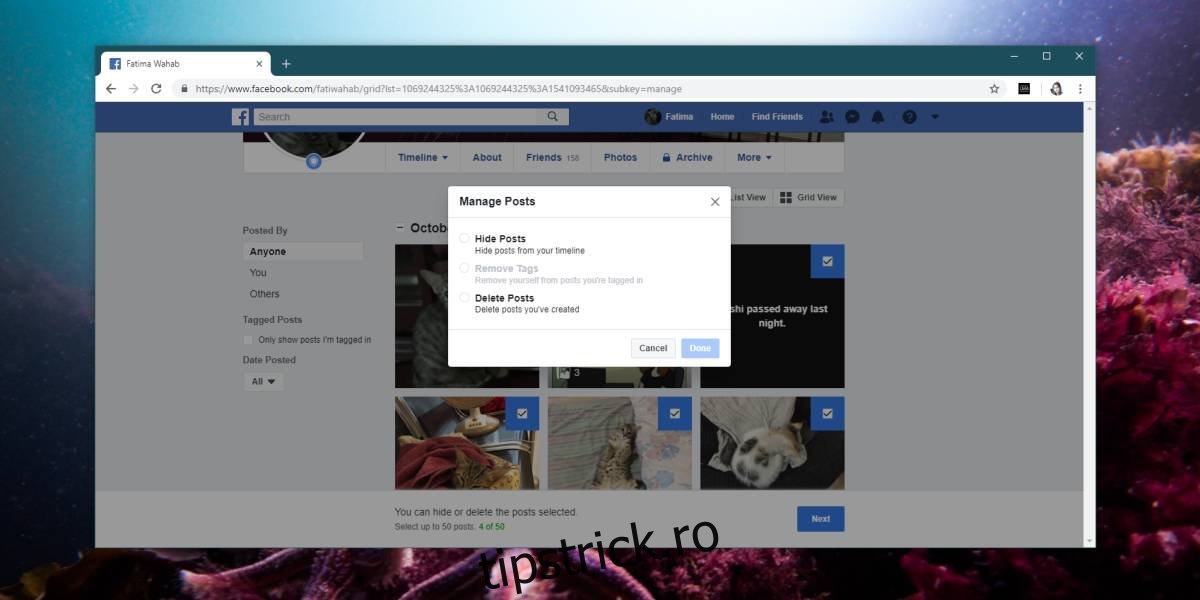
Task: Click the Facebook logo icon
Action: click(241, 117)
